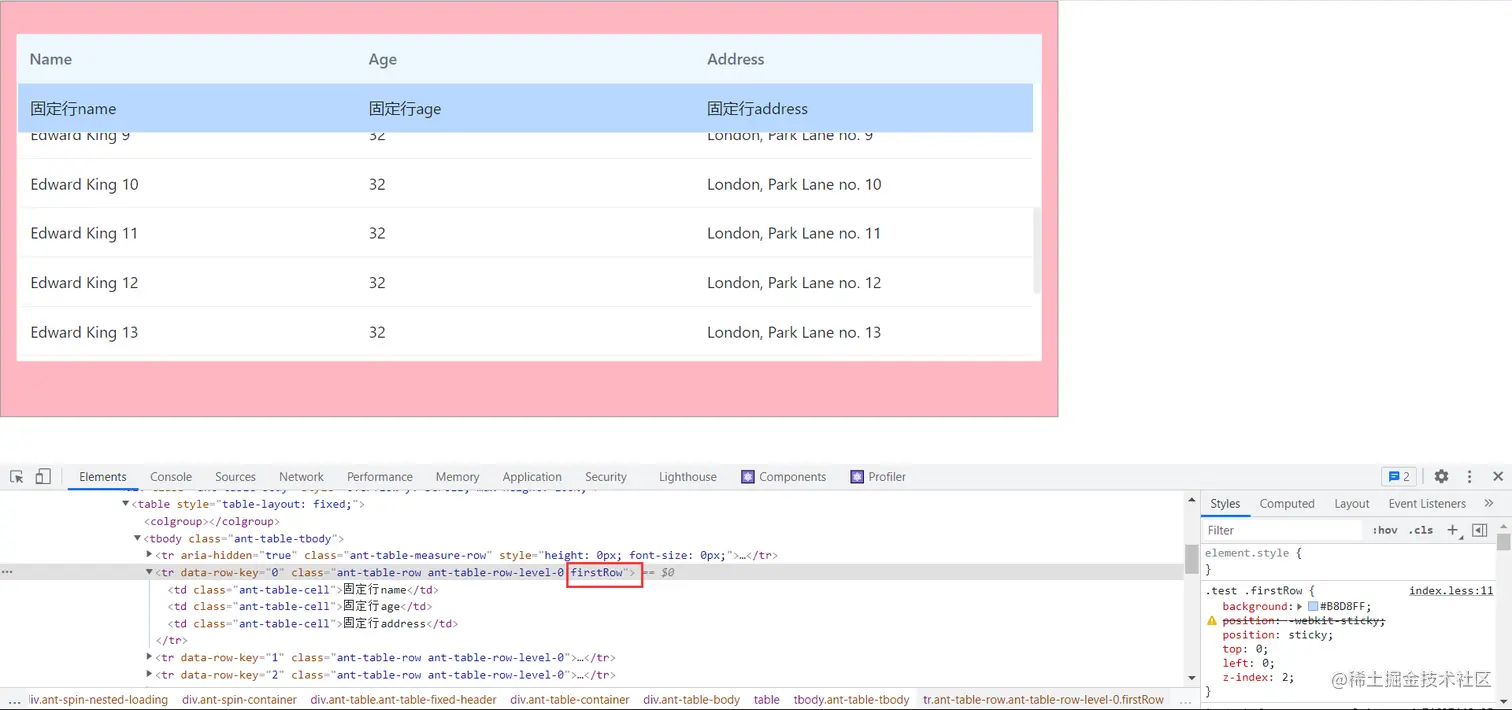Image resolution: width=1512 pixels, height=710 pixels.
Task: Click the cell London, Park Lane no. 11
Action: coord(794,233)
